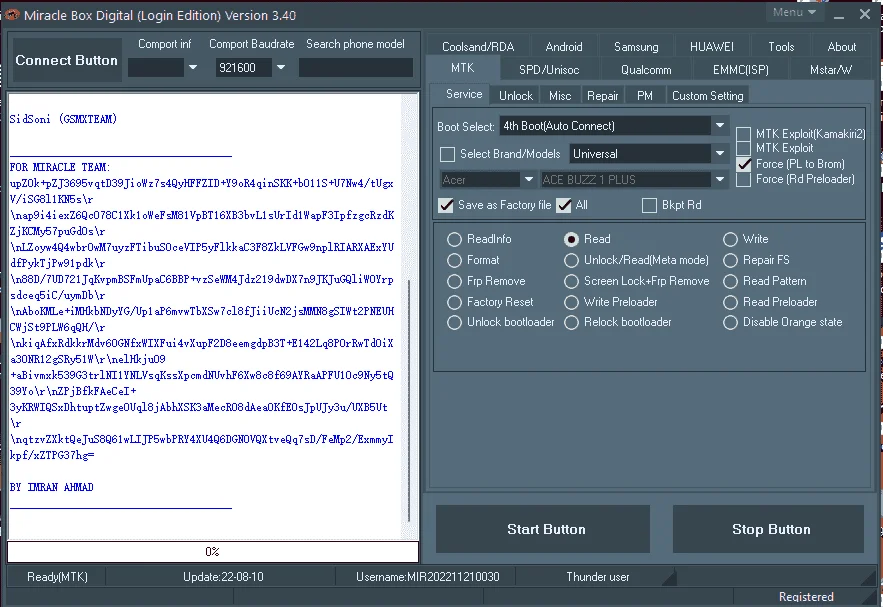Select the Write Preloader radio button

click(571, 302)
